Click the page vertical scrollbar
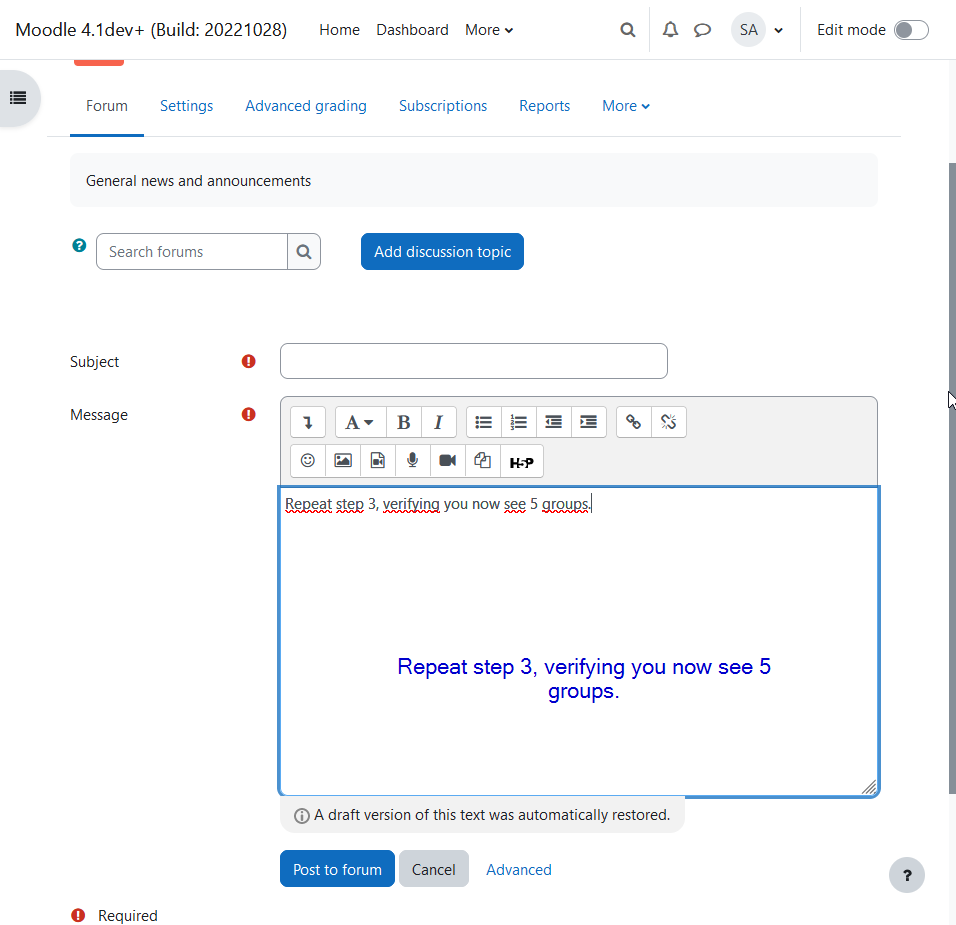Viewport: 956px width, 925px height. click(x=952, y=479)
